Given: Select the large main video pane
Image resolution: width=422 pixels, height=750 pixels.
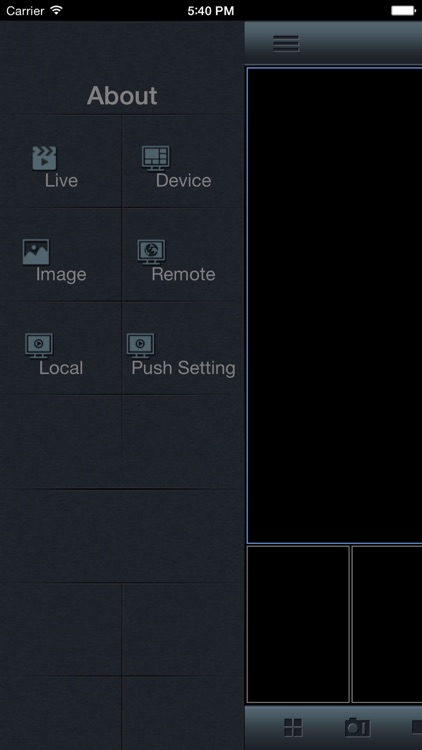Looking at the screenshot, I should 334,305.
